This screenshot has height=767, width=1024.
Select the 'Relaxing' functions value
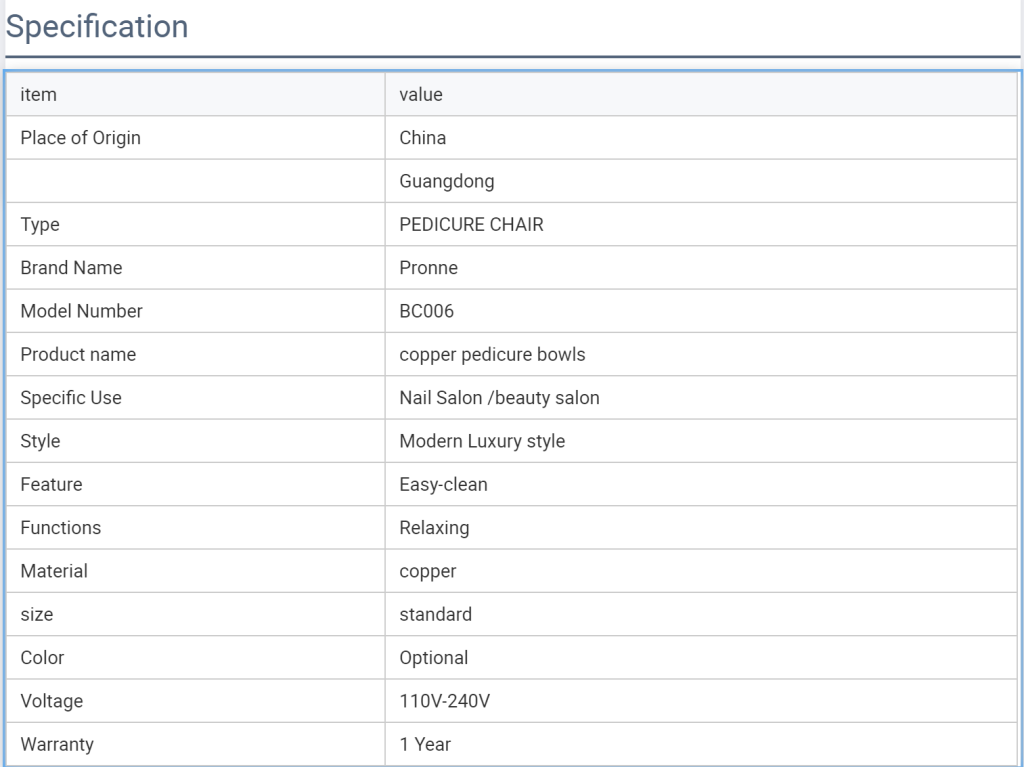434,528
